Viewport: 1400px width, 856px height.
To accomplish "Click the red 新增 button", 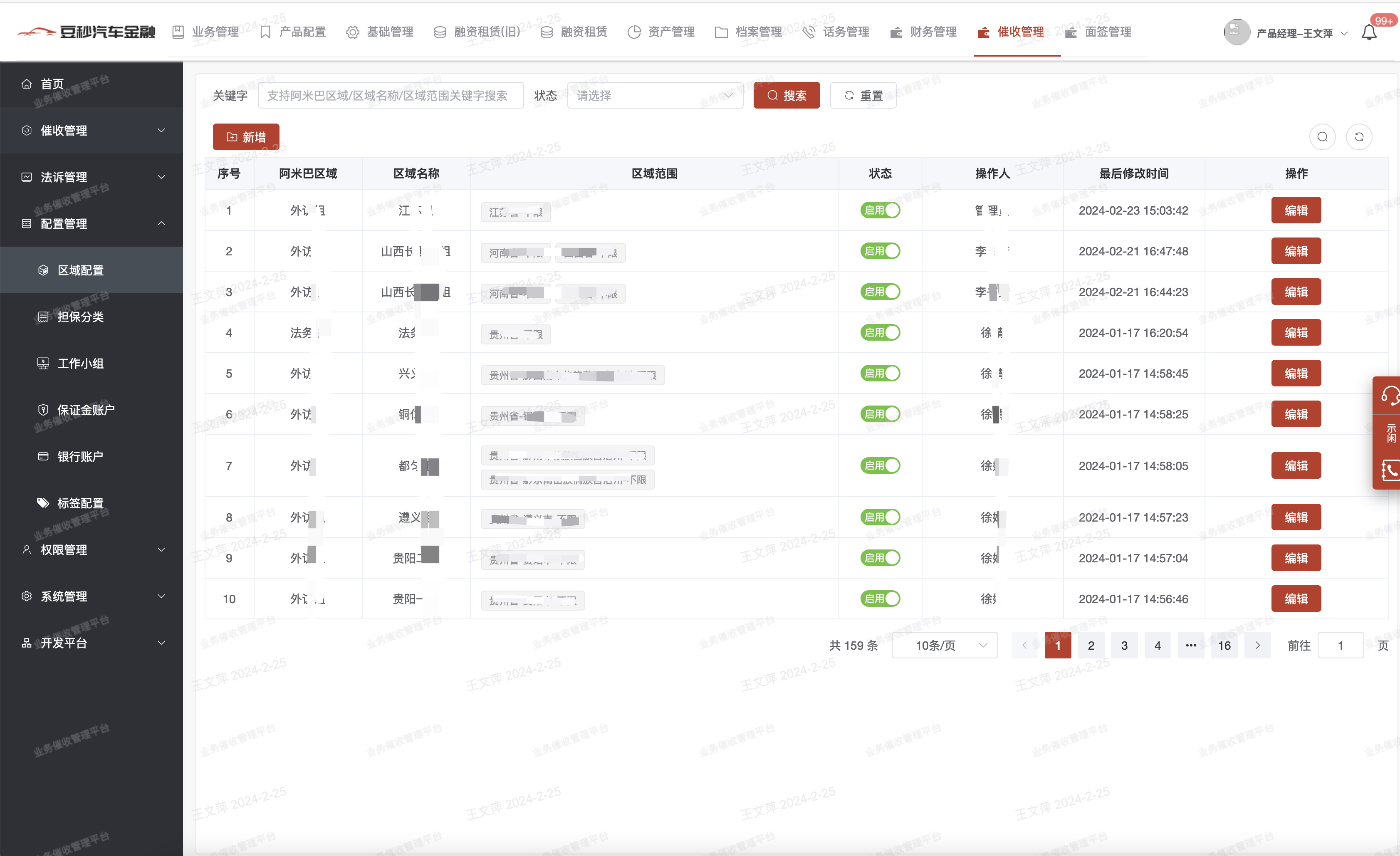I will pos(246,137).
